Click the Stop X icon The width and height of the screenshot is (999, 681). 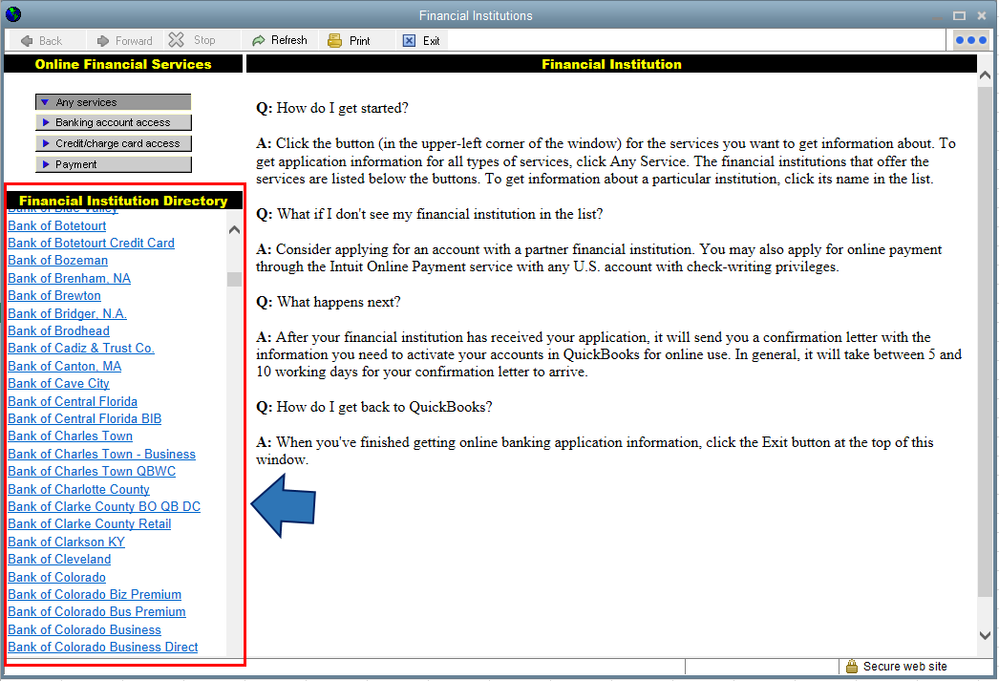pos(176,40)
